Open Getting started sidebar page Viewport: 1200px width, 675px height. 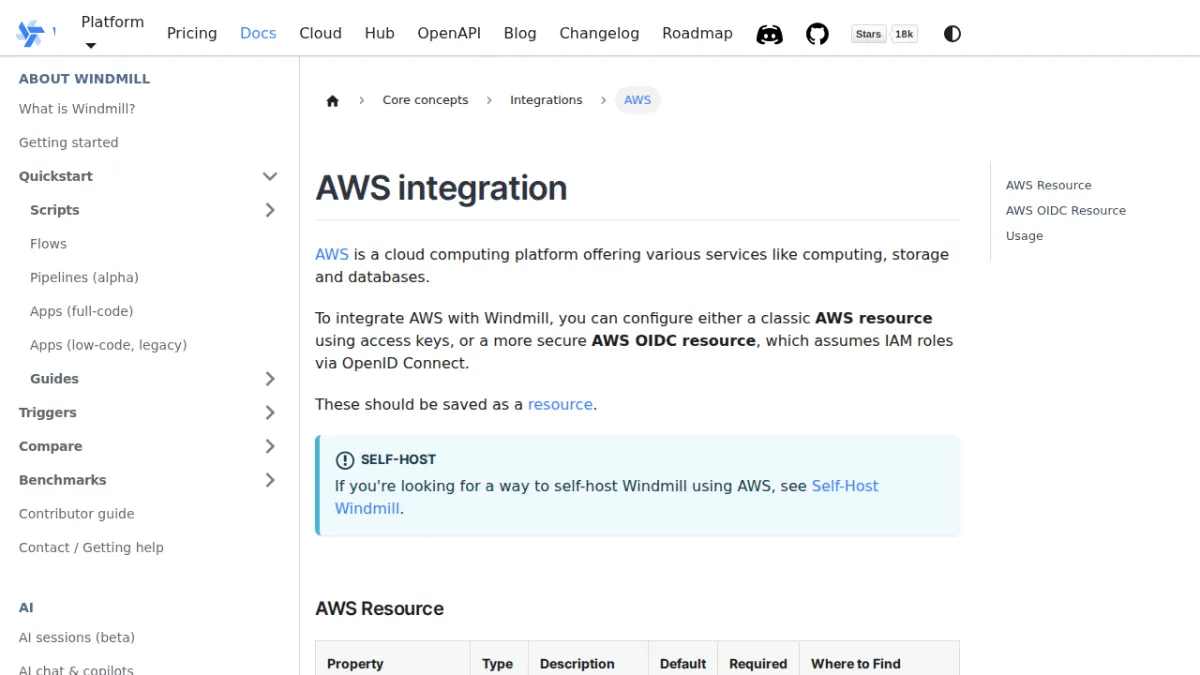pyautogui.click(x=69, y=143)
